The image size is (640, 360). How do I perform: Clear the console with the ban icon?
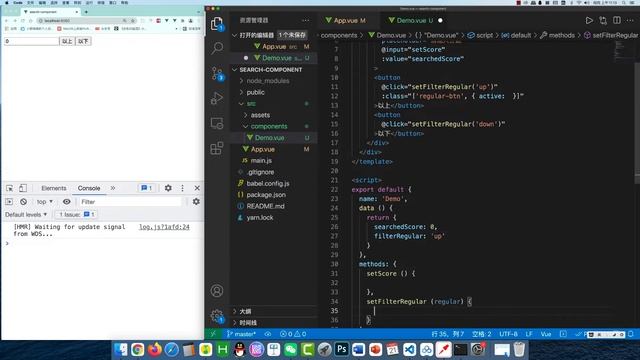coord(24,202)
